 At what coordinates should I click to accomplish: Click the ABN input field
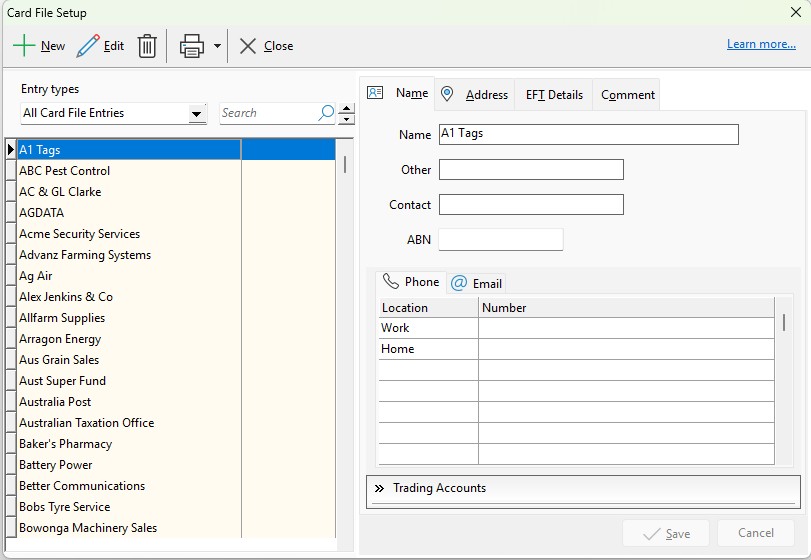[501, 239]
